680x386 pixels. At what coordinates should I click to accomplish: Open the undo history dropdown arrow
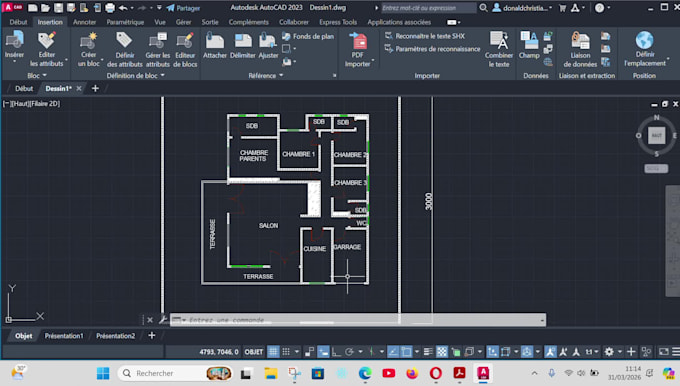(132, 8)
